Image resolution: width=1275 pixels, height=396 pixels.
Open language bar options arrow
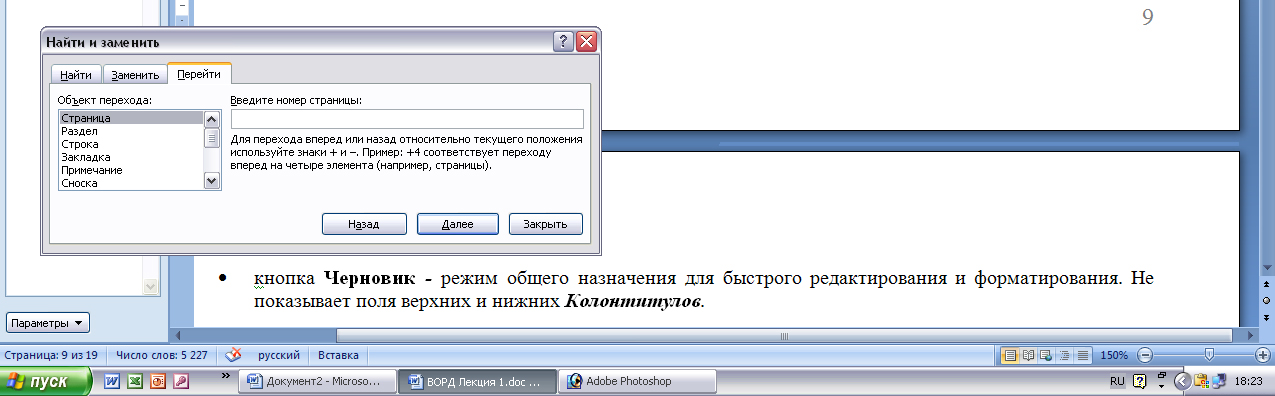(1161, 386)
